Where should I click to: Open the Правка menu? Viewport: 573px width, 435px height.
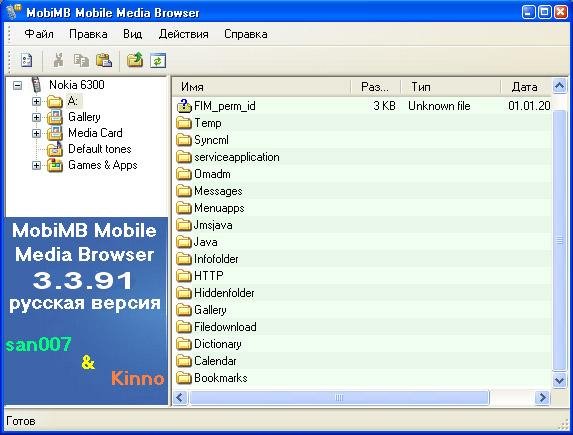pos(88,34)
